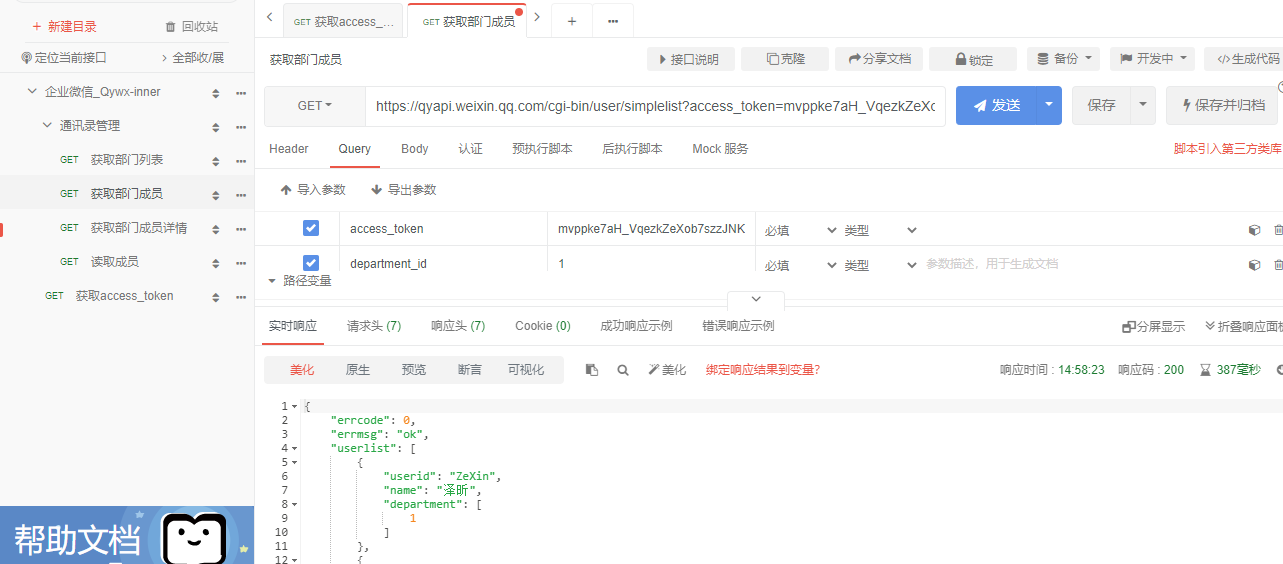Open more menu for 获取部门列表

[241, 161]
